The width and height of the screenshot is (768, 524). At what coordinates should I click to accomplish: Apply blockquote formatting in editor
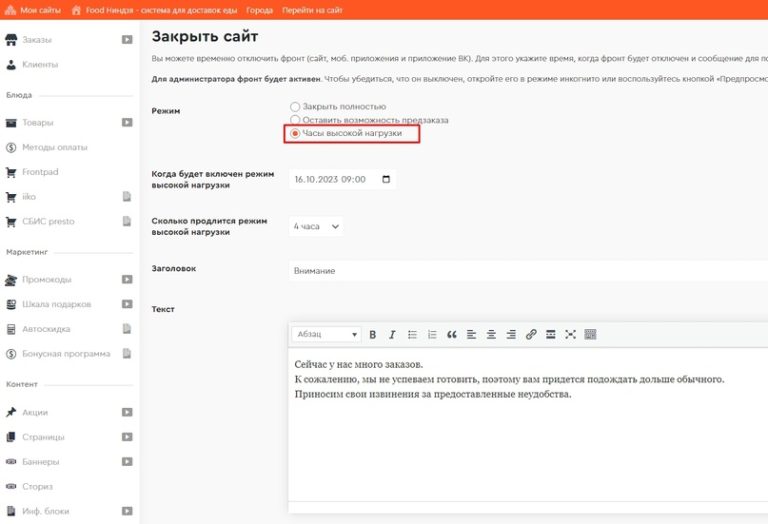[x=451, y=335]
